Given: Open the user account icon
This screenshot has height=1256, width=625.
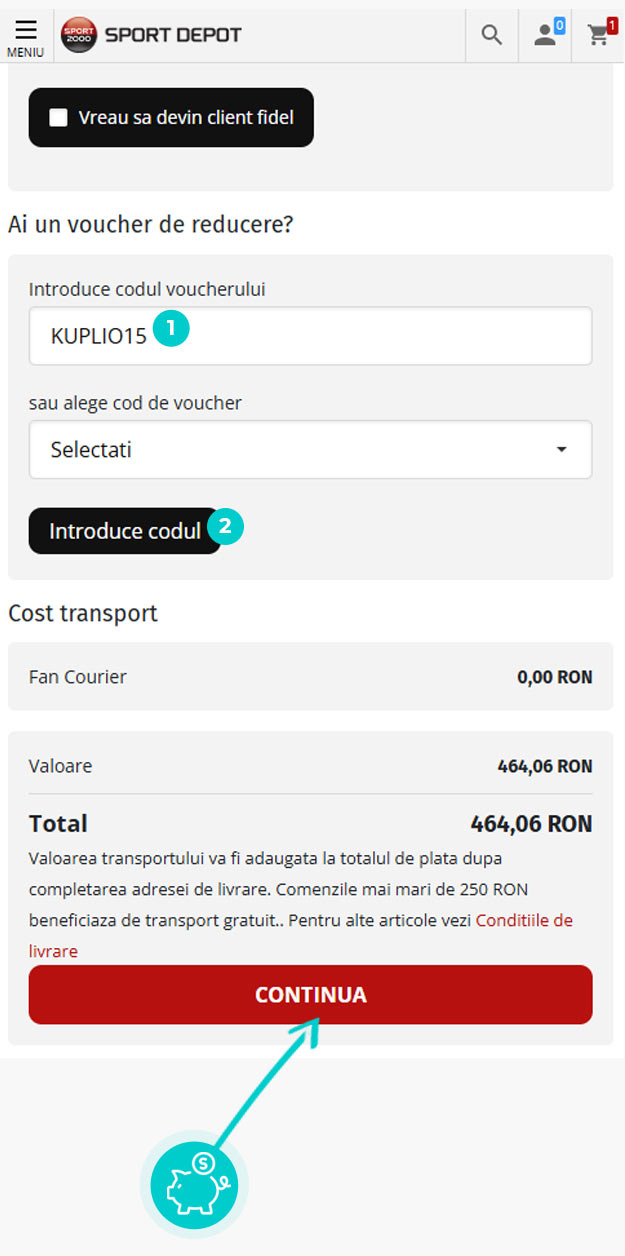Looking at the screenshot, I should (x=544, y=36).
